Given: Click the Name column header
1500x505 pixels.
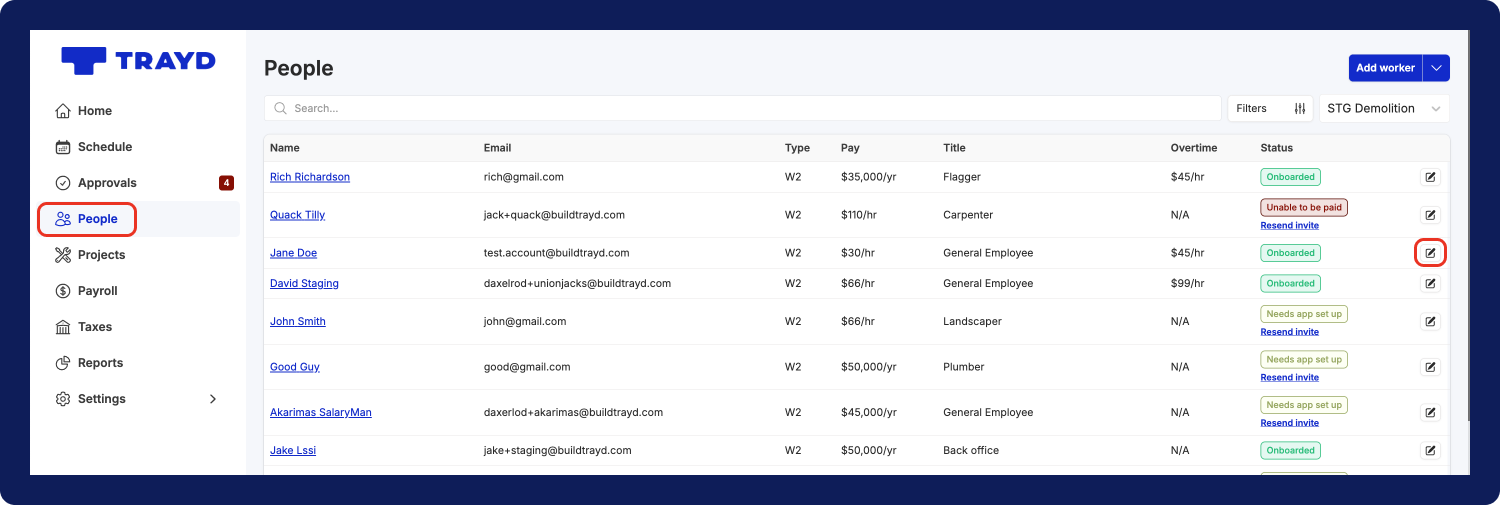Looking at the screenshot, I should [285, 148].
